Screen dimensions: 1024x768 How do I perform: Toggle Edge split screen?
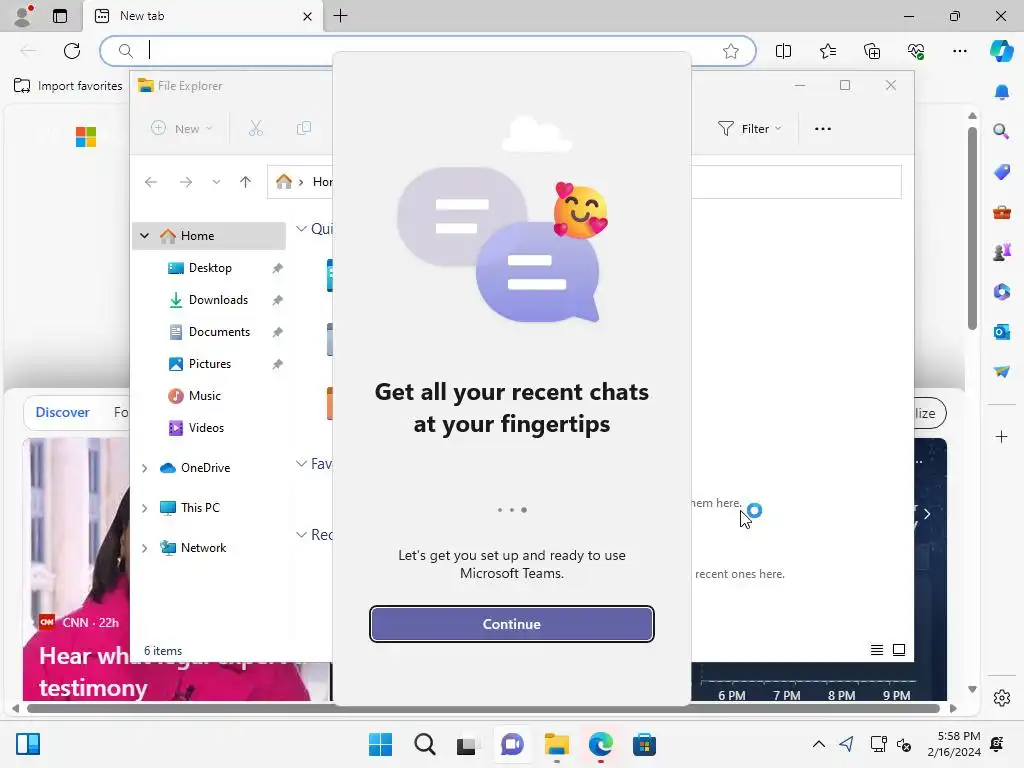click(x=783, y=51)
